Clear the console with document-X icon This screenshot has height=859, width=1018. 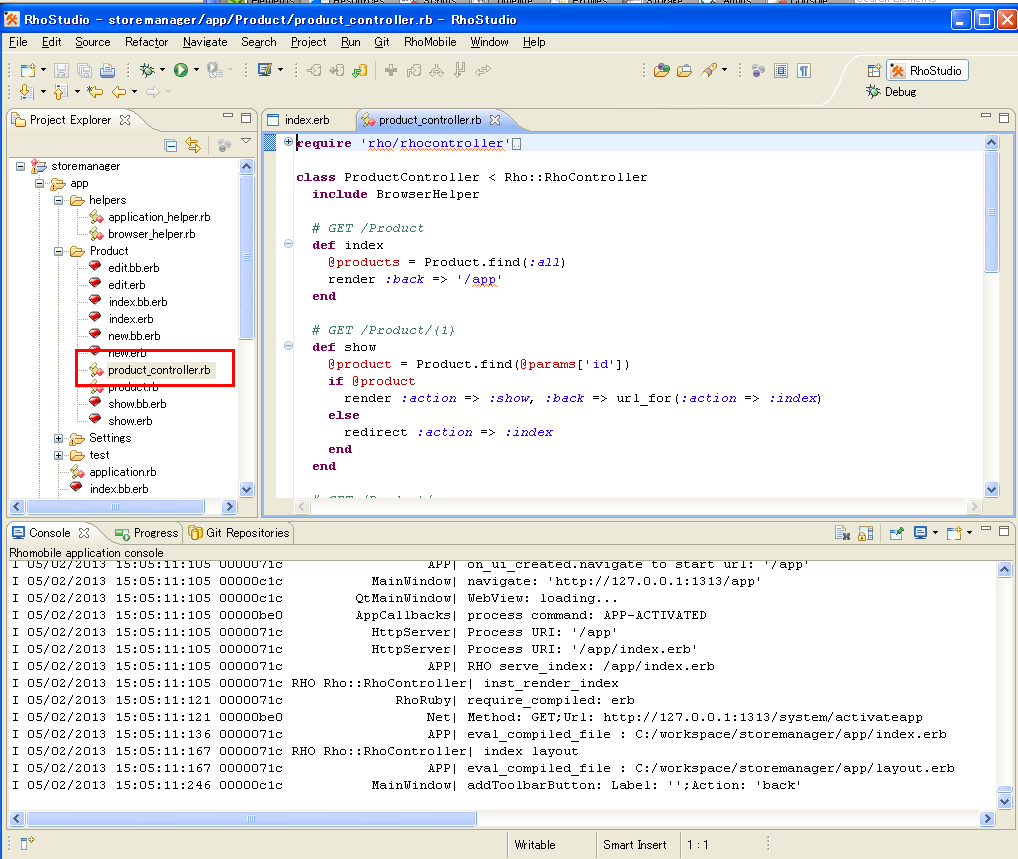tap(842, 534)
